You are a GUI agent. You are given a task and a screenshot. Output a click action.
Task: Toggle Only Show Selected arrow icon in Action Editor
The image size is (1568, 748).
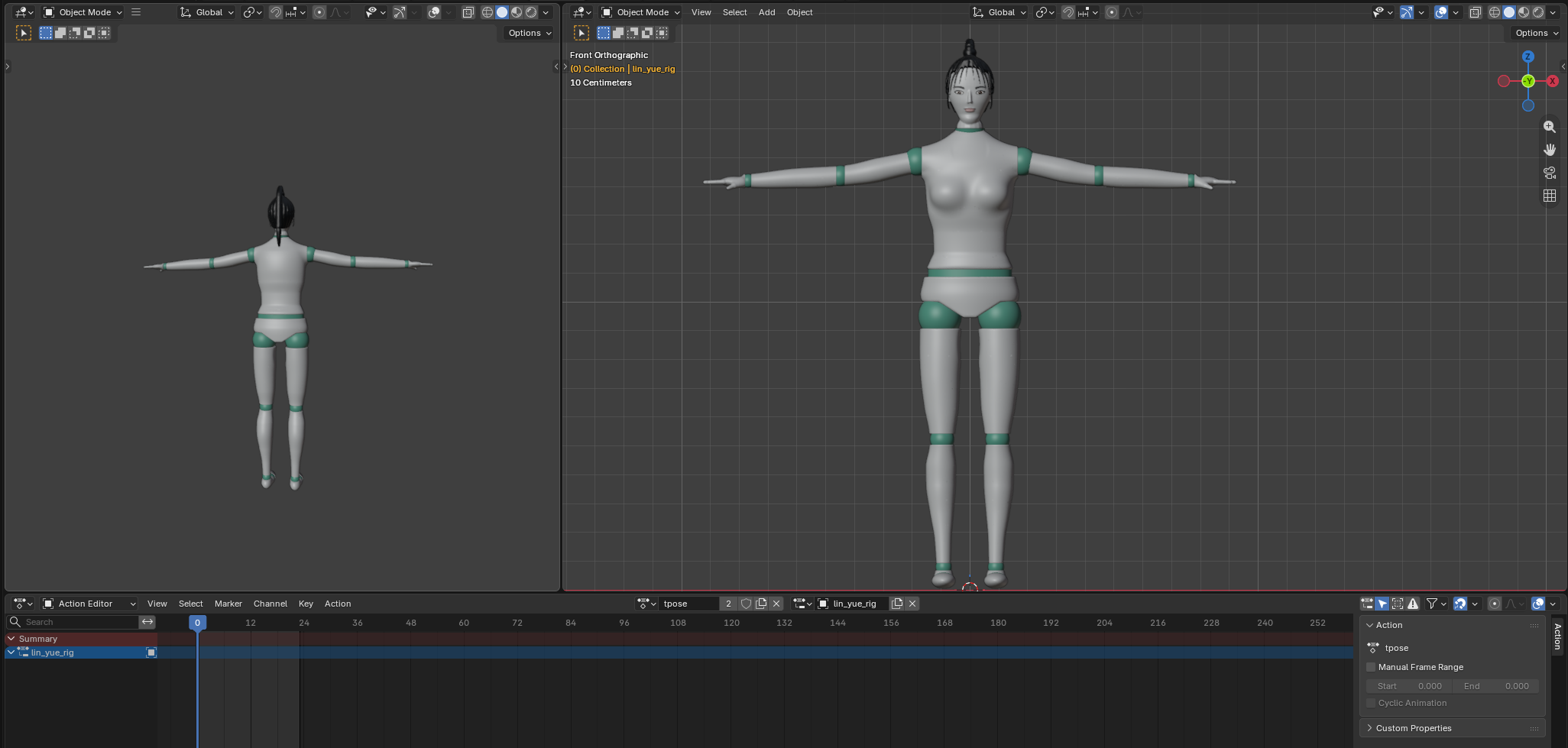tap(1382, 604)
